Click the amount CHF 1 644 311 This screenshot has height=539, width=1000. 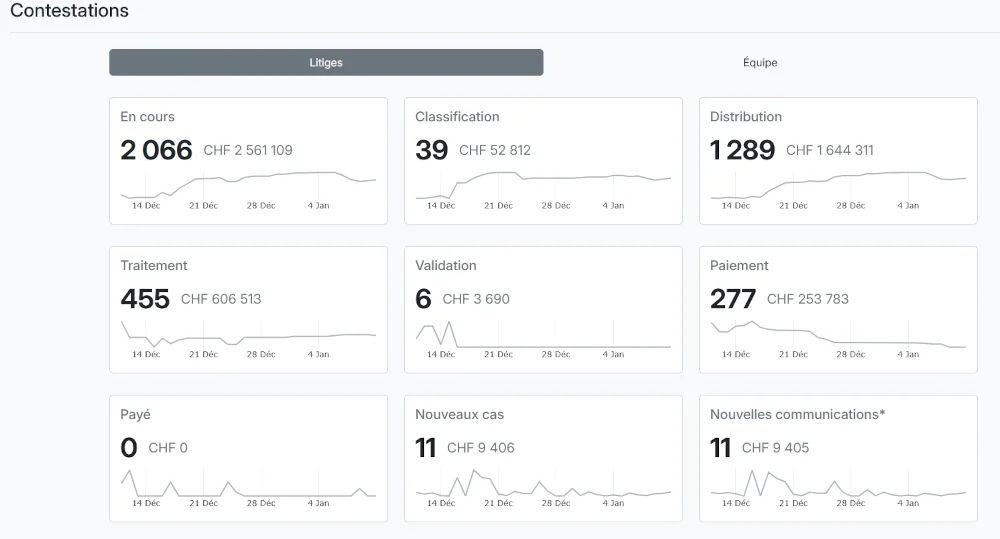pyautogui.click(x=830, y=150)
